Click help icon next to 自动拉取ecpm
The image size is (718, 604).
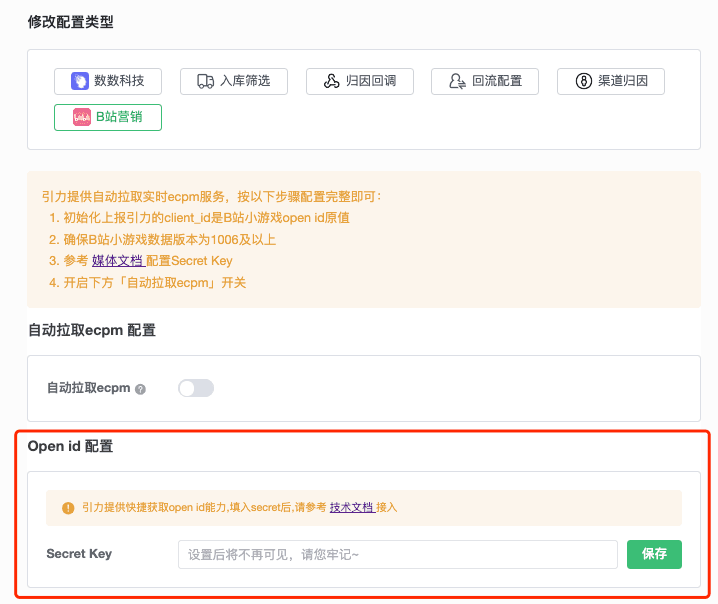click(x=141, y=389)
